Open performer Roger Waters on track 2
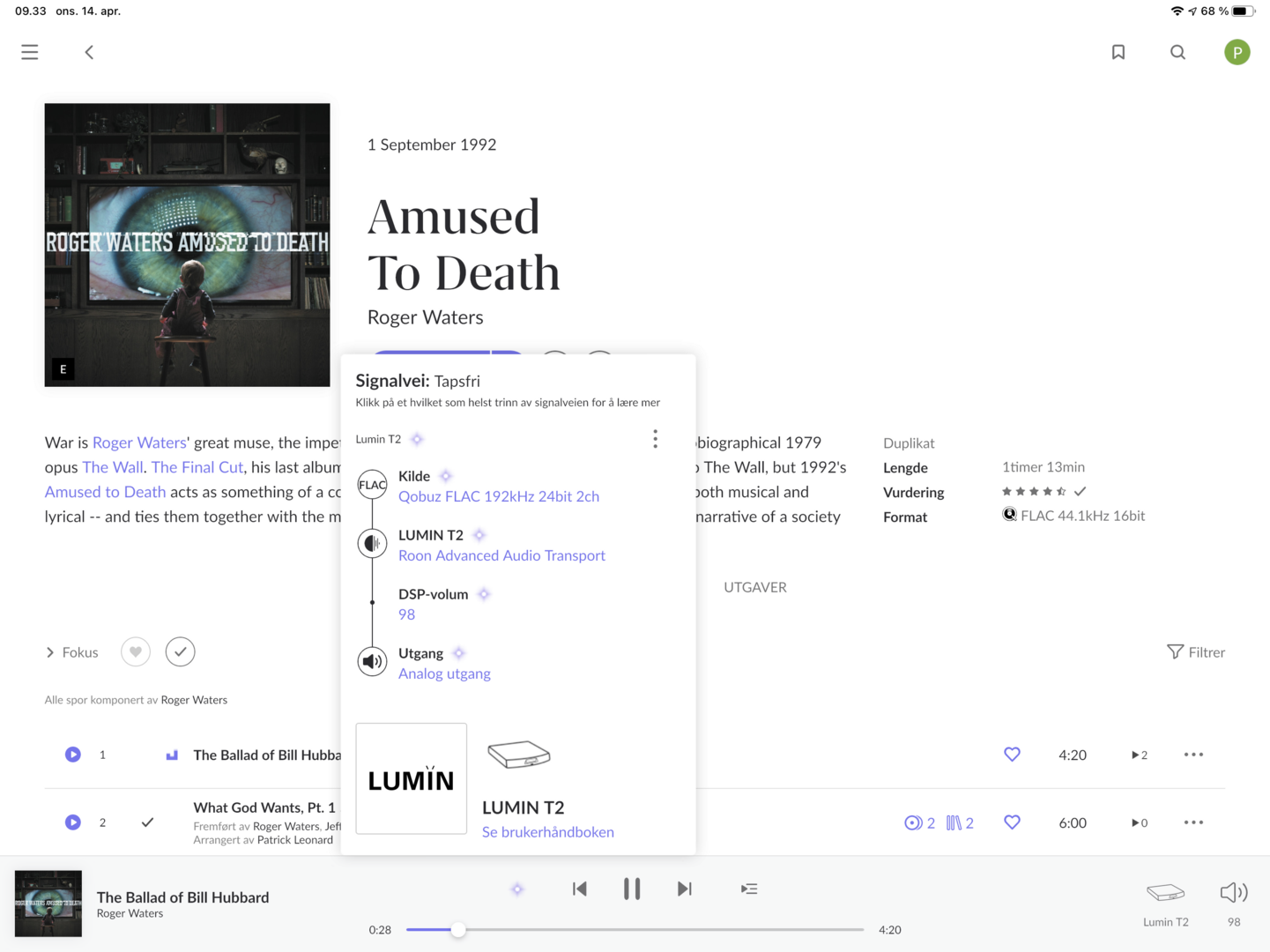This screenshot has height=952, width=1270. point(286,827)
